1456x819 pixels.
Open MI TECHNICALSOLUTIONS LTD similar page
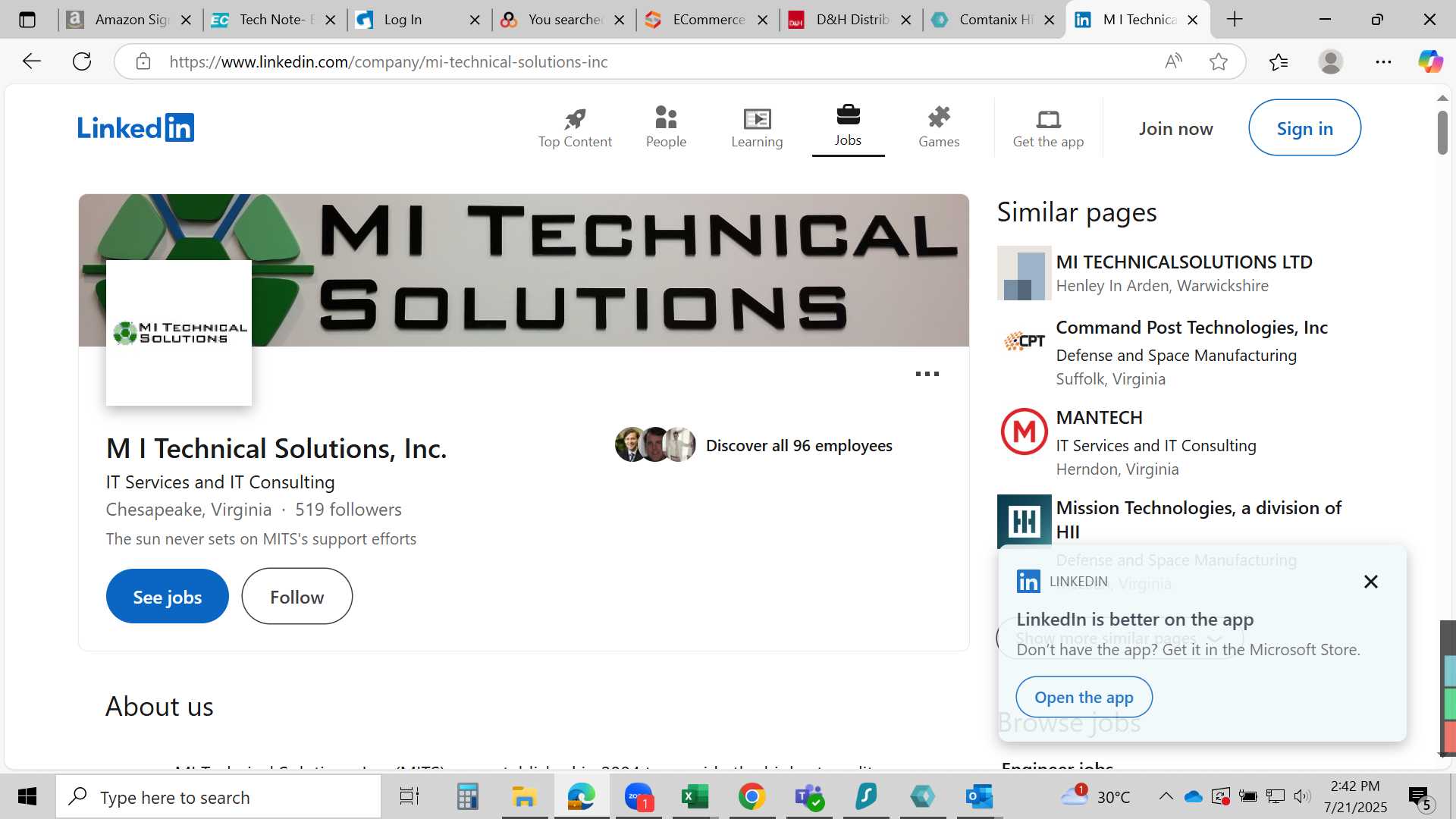pyautogui.click(x=1184, y=262)
